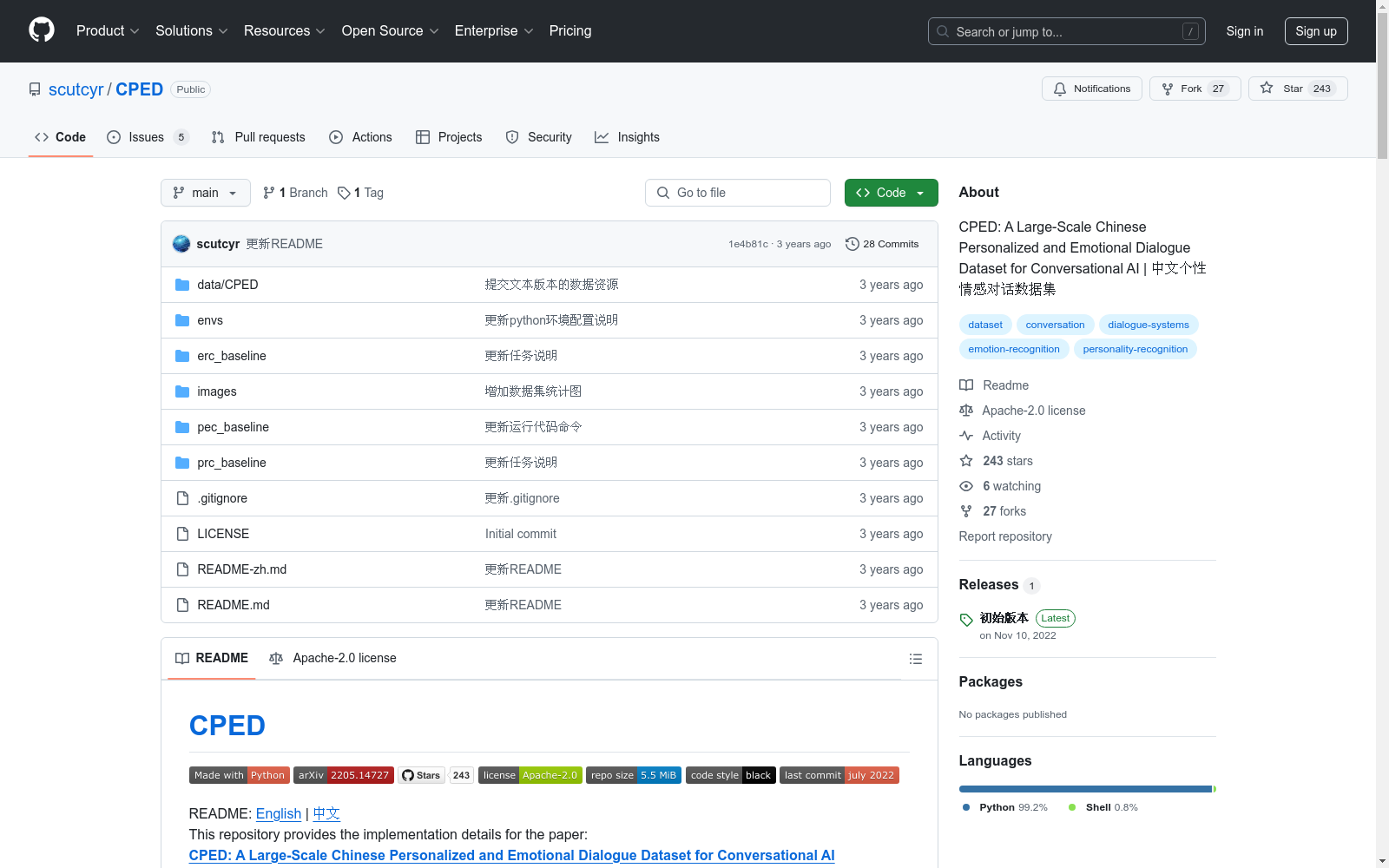Click the code style black badge
The width and height of the screenshot is (1389, 868).
tap(731, 775)
